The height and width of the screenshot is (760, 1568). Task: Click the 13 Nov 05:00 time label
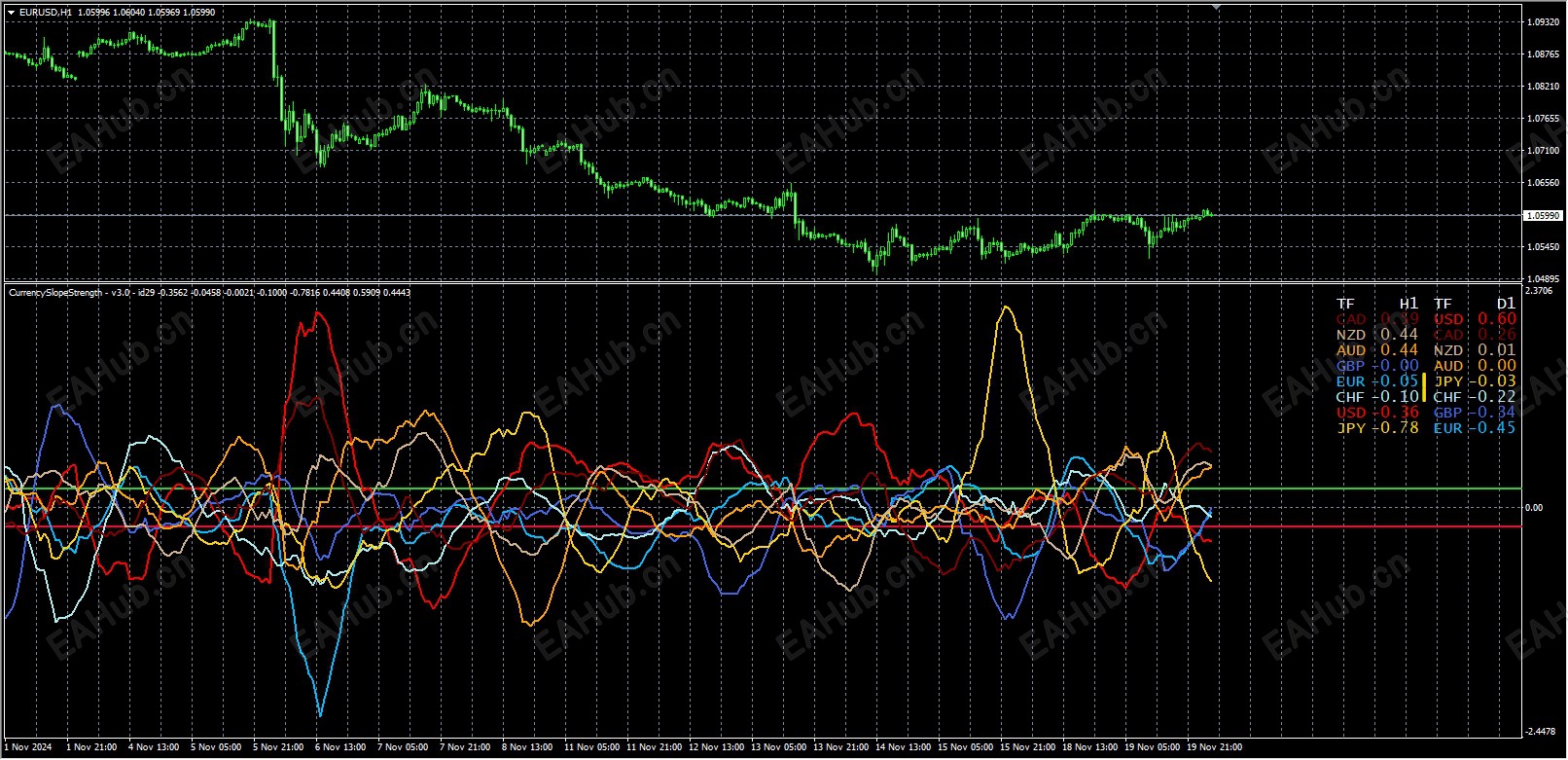(x=778, y=747)
